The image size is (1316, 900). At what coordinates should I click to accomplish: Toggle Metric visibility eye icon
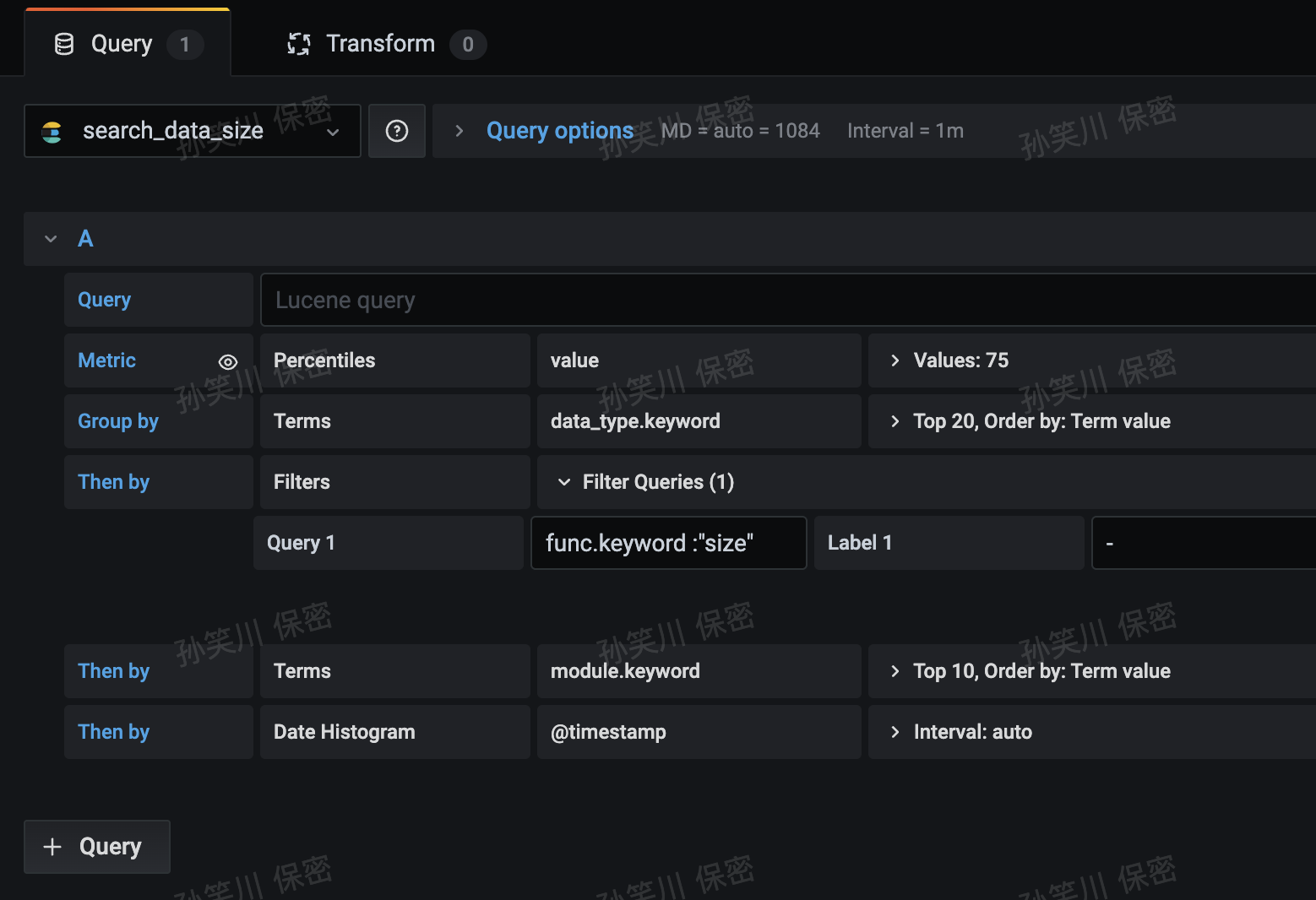pyautogui.click(x=228, y=361)
